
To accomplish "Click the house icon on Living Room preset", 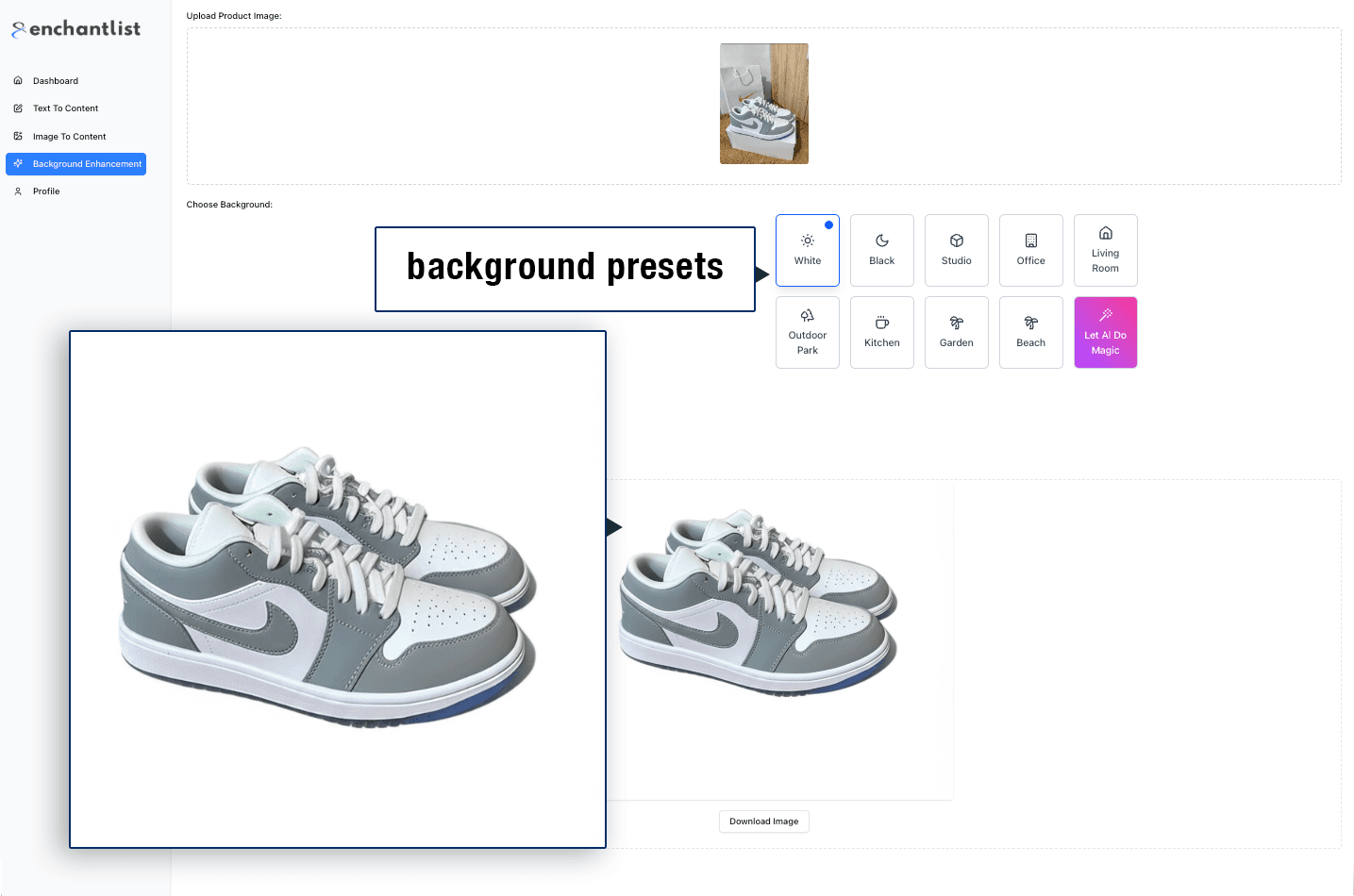I will 1105,233.
